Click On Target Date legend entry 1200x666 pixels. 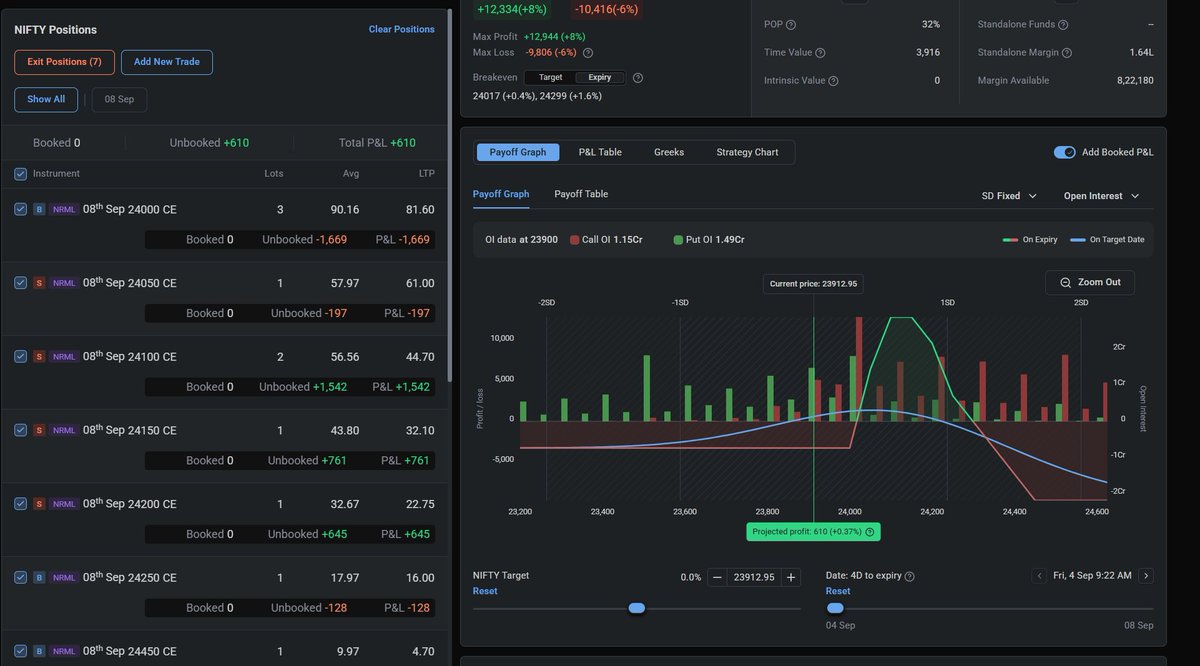[1107, 240]
